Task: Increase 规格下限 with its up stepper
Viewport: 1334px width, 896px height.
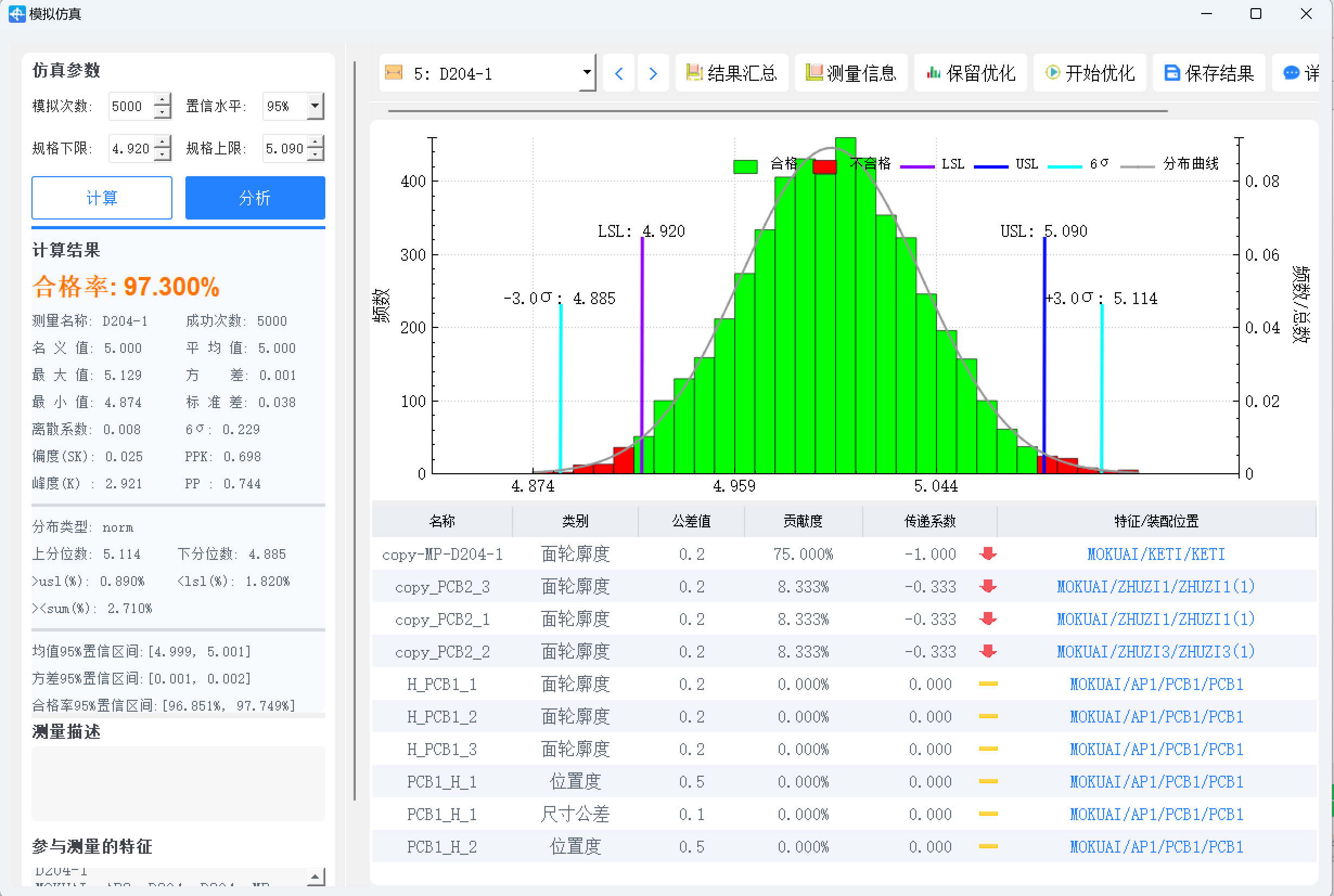Action: pyautogui.click(x=163, y=141)
